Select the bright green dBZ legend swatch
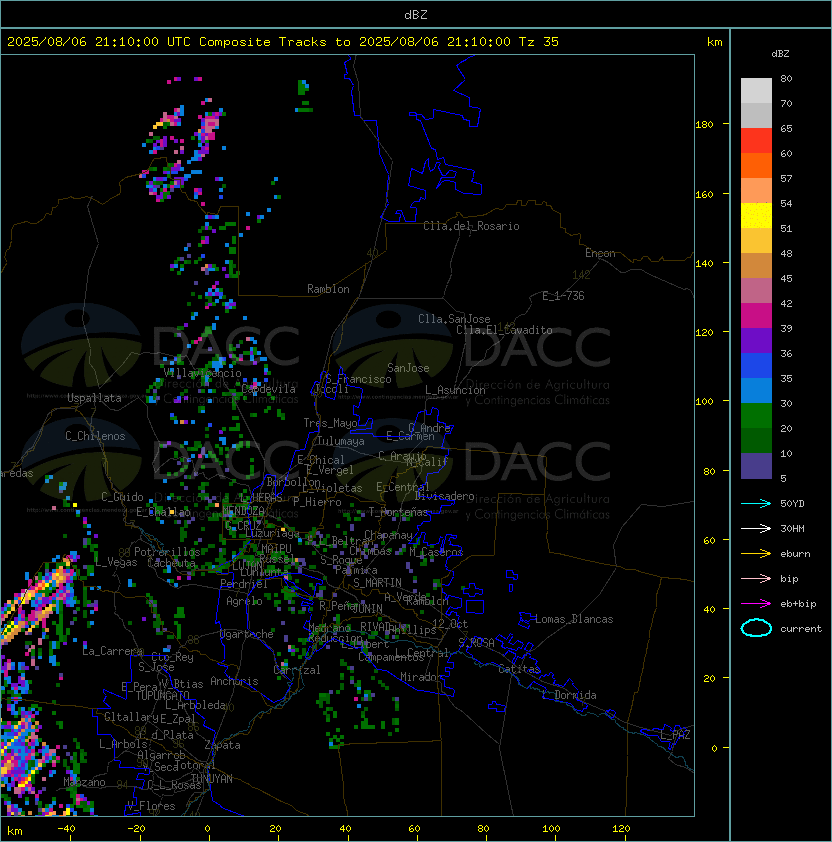 (x=756, y=416)
